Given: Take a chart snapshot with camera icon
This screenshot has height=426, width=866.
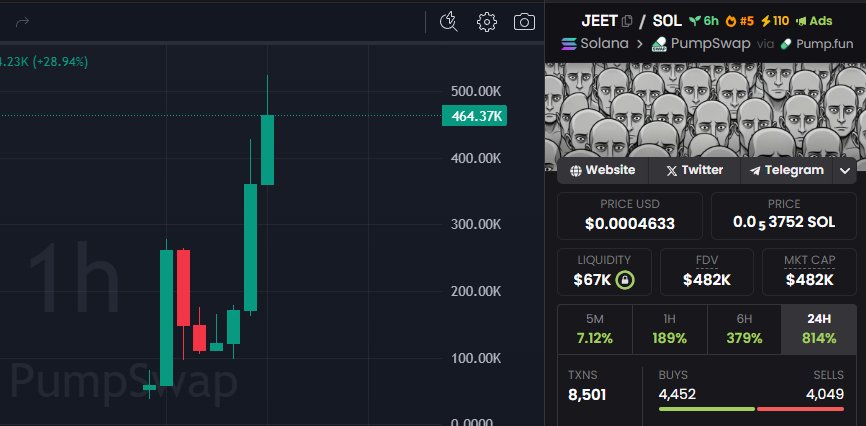Looking at the screenshot, I should coord(523,21).
